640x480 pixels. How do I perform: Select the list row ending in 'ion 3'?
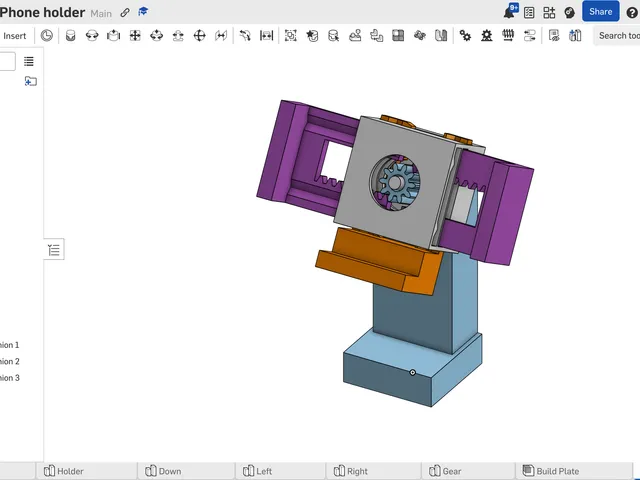pos(10,378)
